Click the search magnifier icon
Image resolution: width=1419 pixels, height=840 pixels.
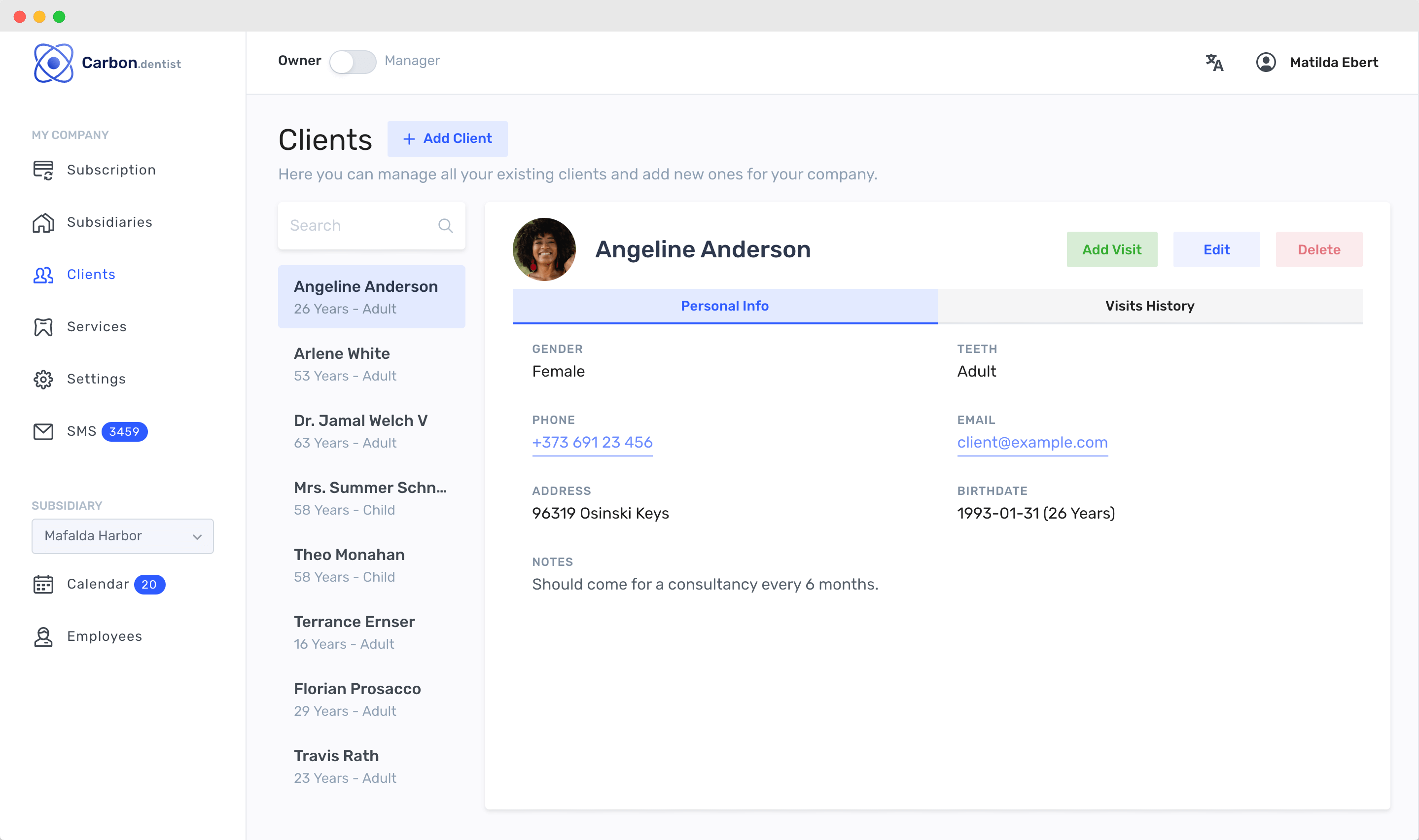pos(445,226)
